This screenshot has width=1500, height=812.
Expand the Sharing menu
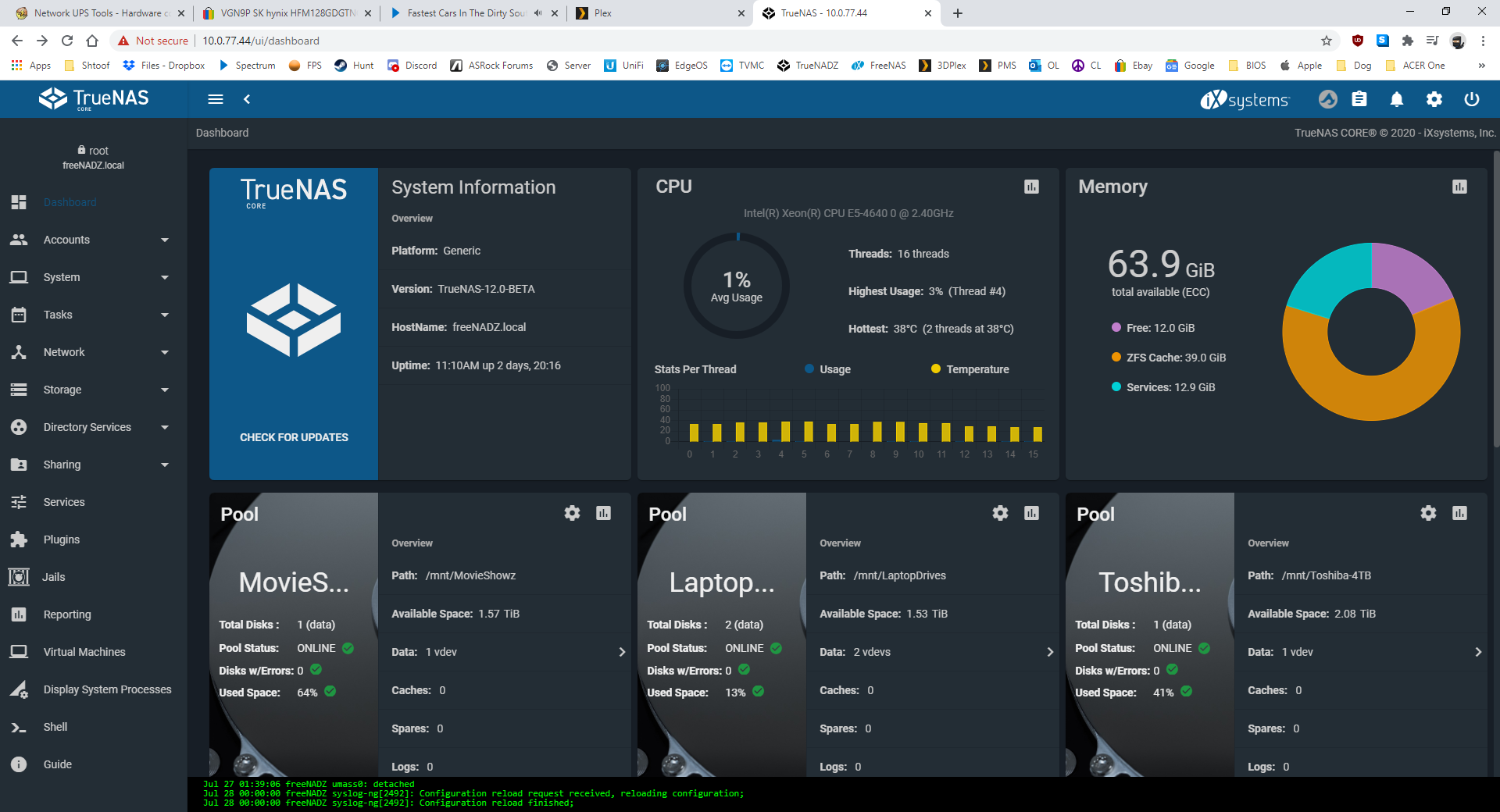[94, 465]
